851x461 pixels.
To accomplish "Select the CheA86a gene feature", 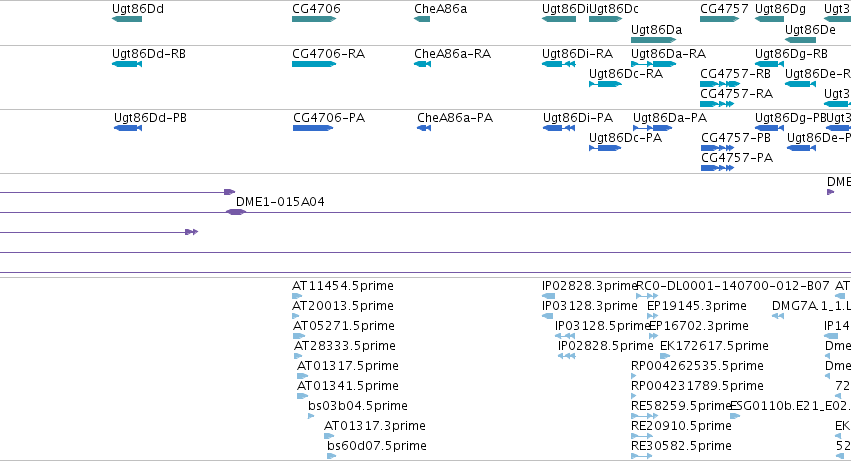I will point(422,19).
